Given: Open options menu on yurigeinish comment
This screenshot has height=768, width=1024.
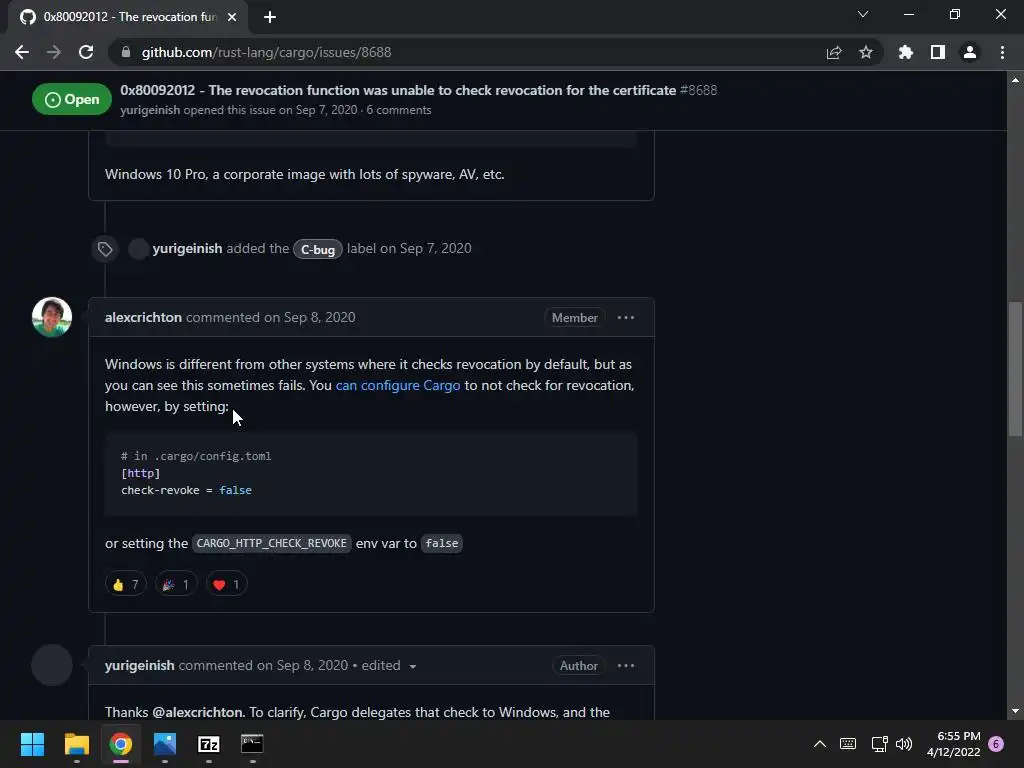Looking at the screenshot, I should 626,665.
